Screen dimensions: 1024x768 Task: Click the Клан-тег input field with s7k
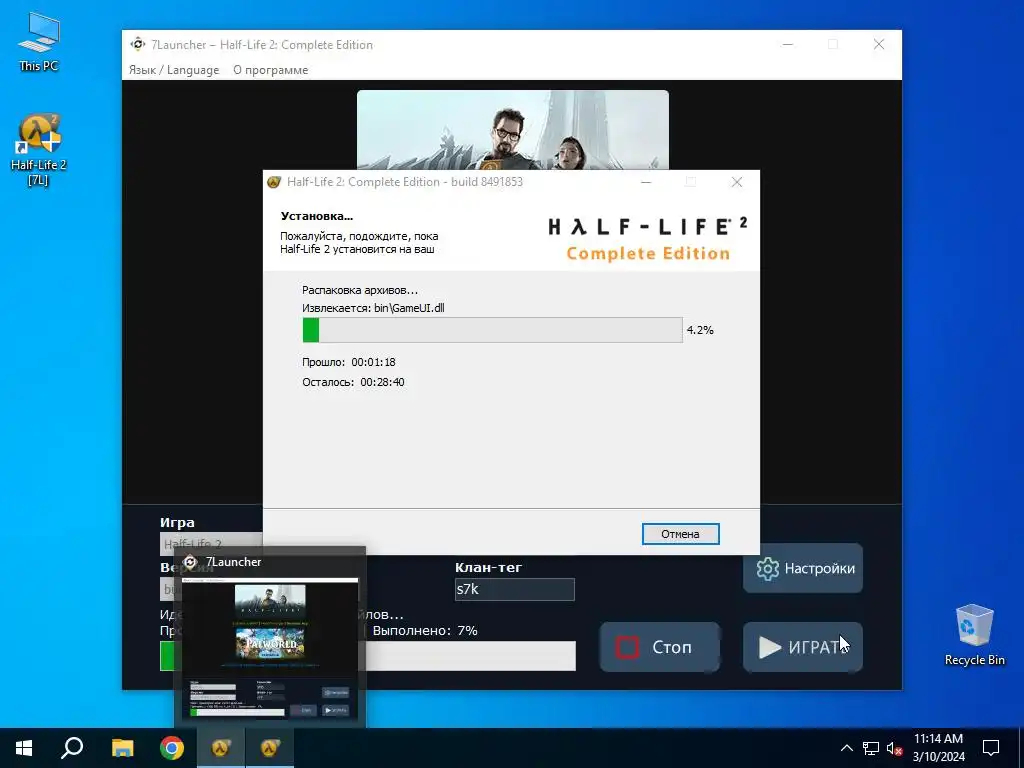pos(515,589)
